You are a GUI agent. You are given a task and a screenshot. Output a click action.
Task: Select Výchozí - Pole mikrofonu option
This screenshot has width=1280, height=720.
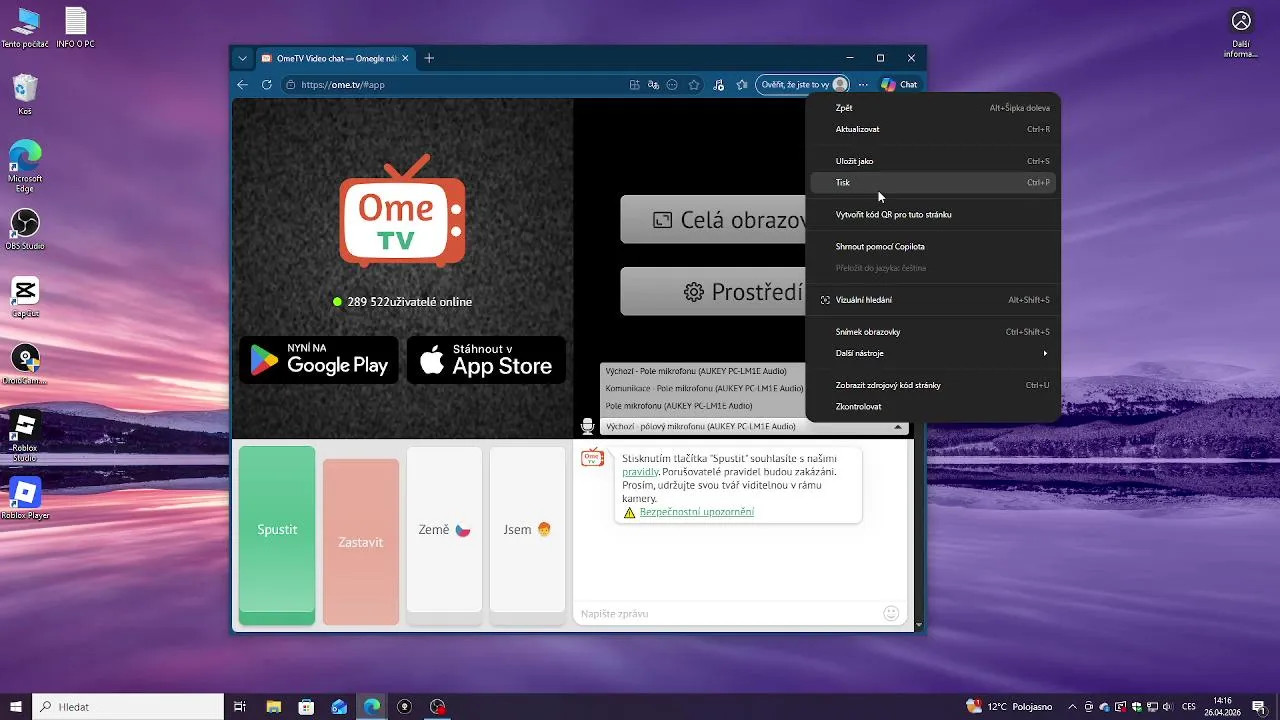pos(703,371)
